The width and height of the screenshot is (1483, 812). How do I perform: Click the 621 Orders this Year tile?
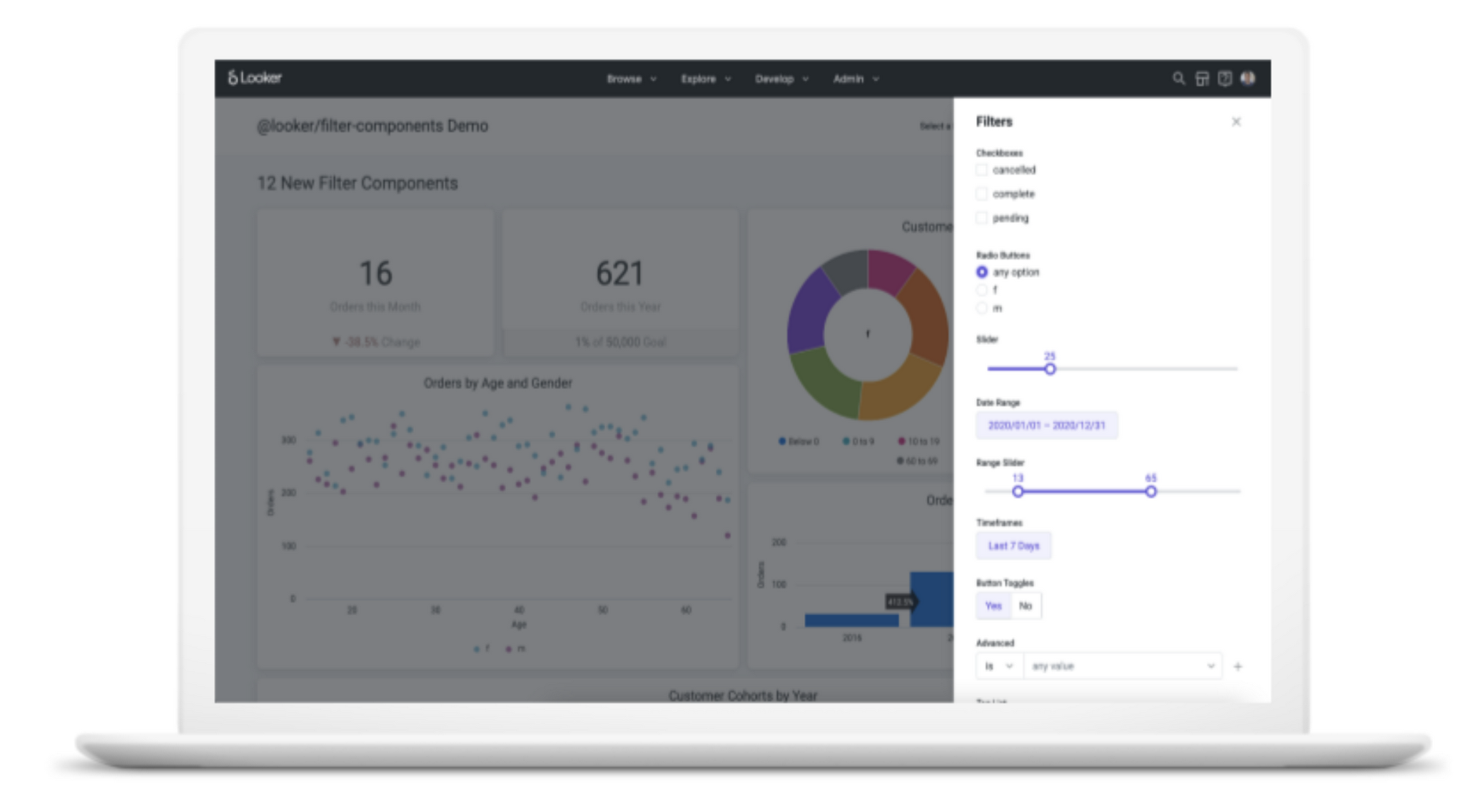[x=620, y=283]
